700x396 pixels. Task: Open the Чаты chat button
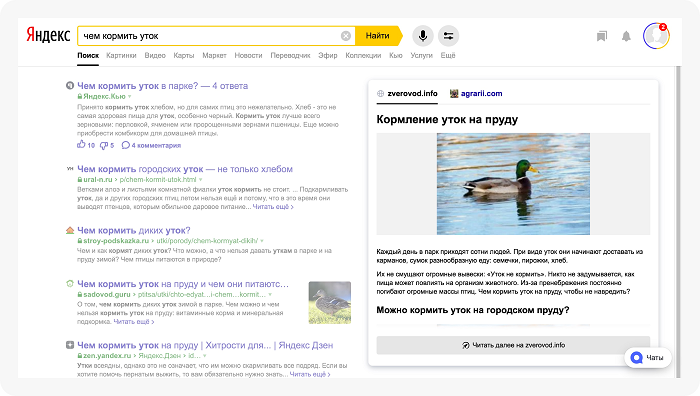pyautogui.click(x=647, y=358)
